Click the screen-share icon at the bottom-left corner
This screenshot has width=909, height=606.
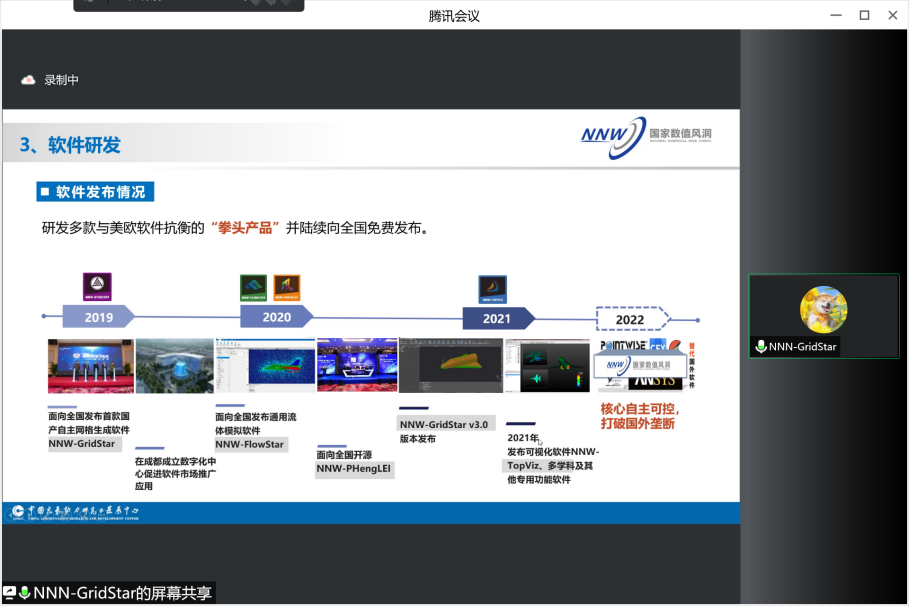pyautogui.click(x=9, y=593)
